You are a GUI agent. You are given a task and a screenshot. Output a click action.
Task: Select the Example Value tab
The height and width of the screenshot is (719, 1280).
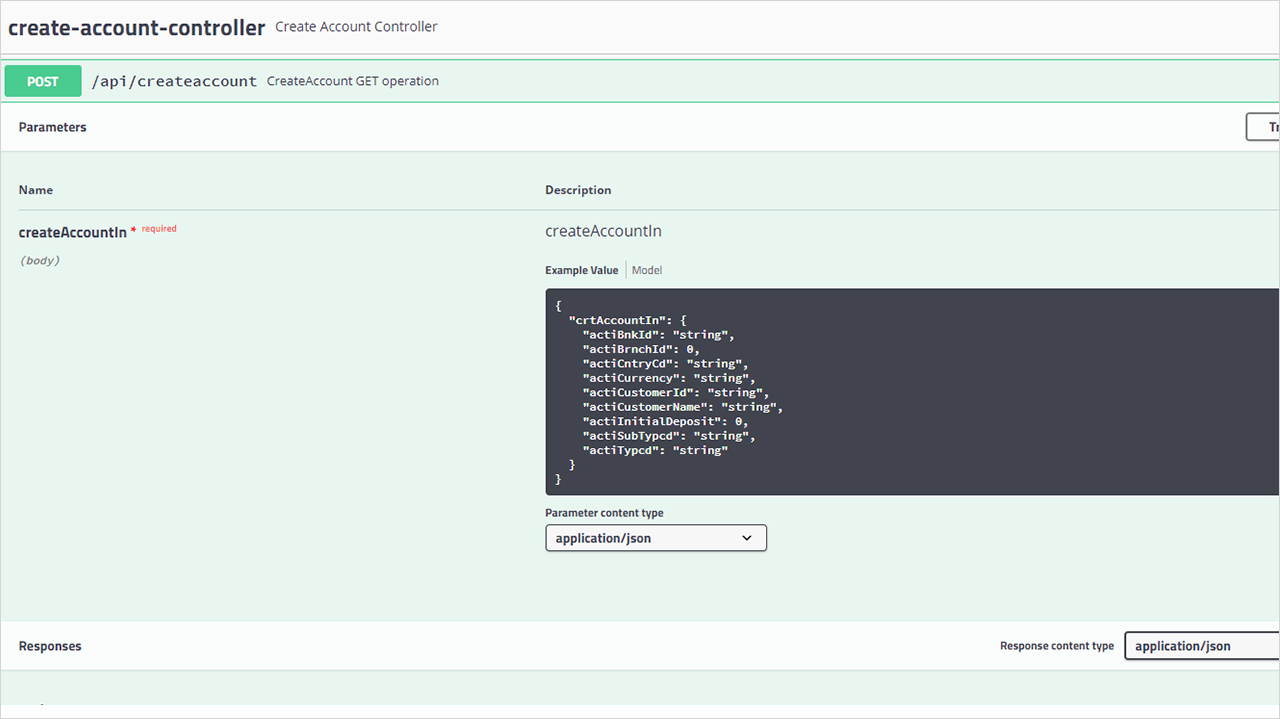tap(582, 270)
